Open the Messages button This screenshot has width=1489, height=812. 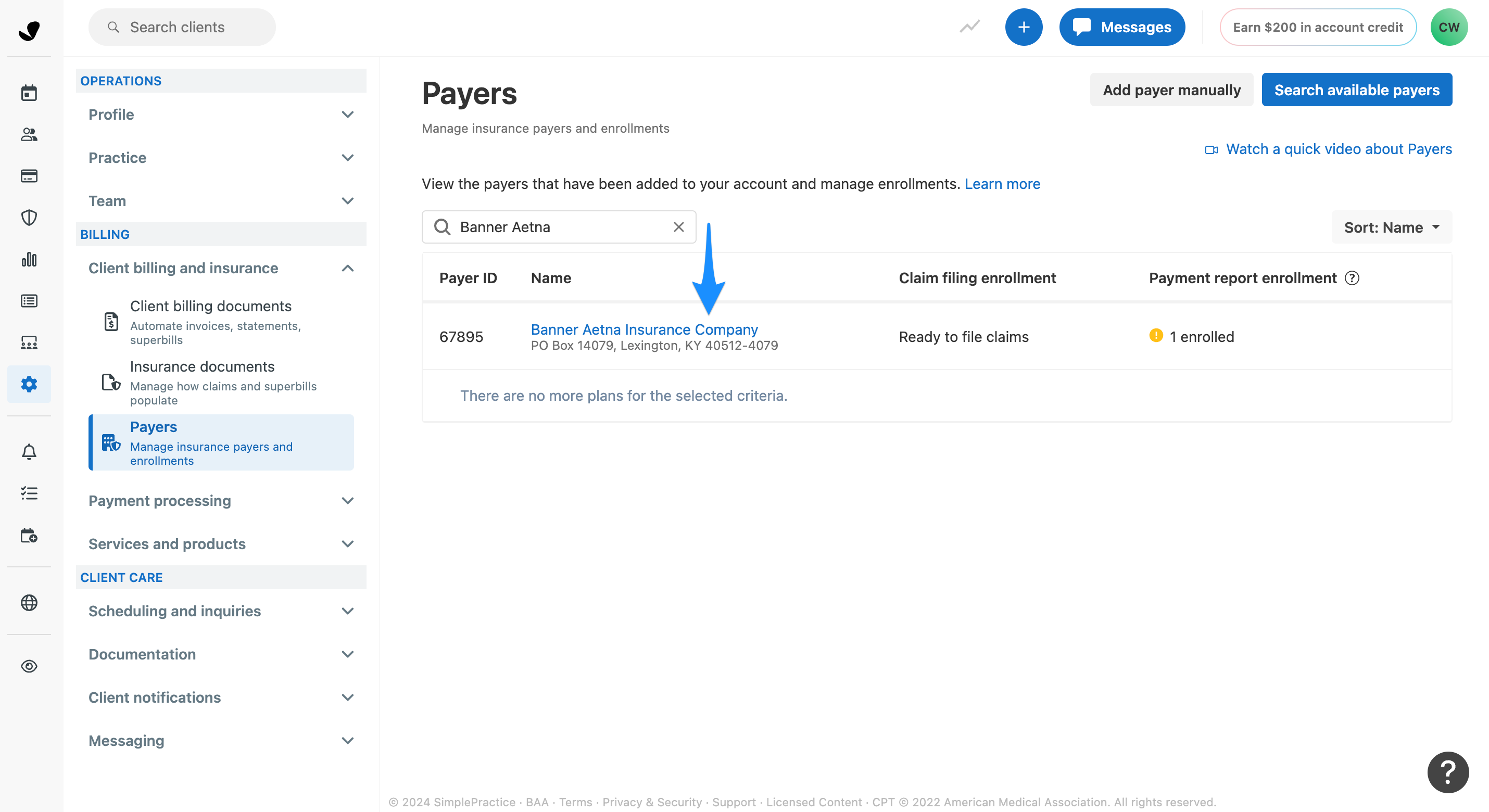(x=1121, y=27)
